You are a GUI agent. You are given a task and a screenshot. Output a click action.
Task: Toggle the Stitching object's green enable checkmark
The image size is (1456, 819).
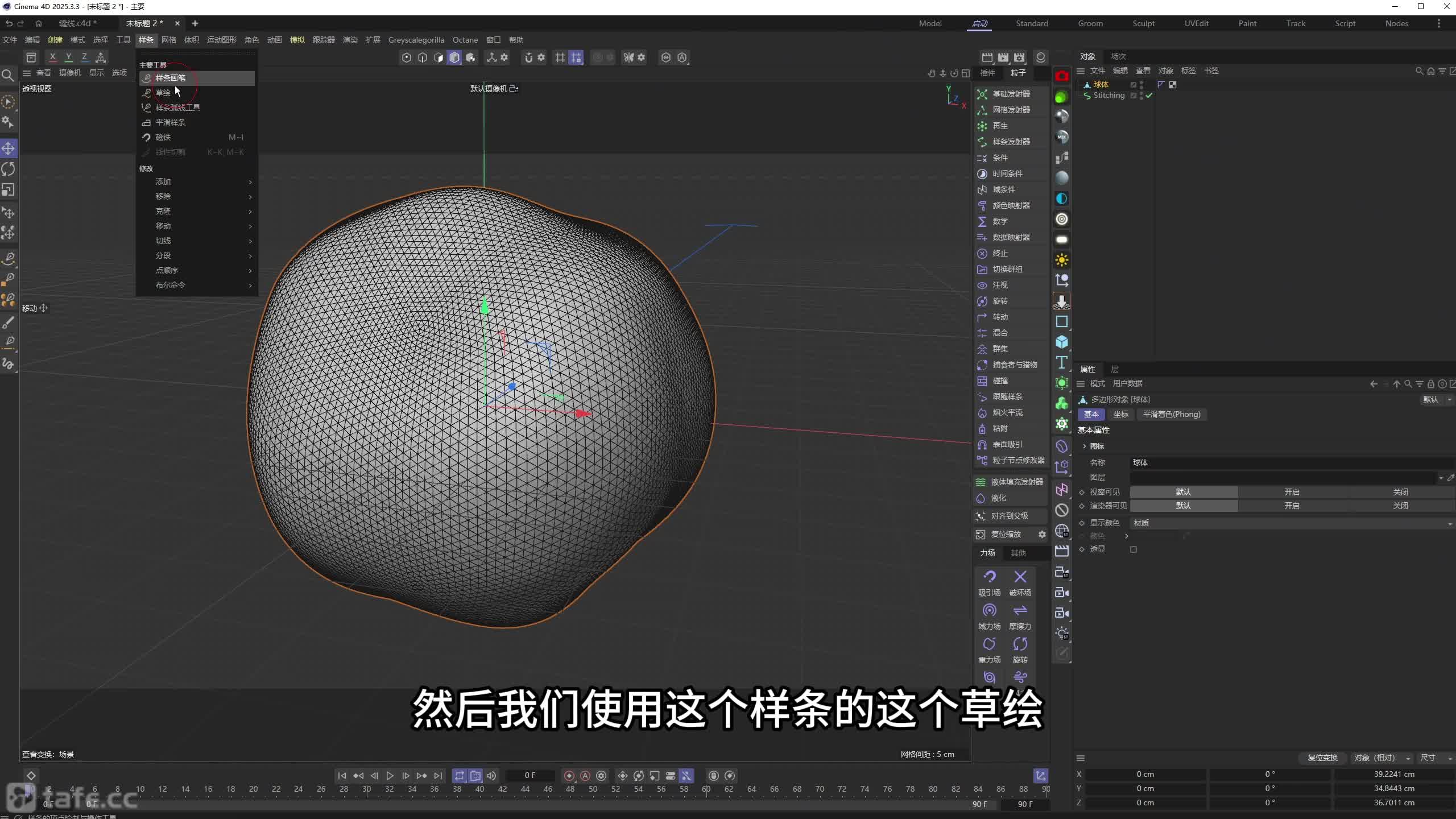(x=1149, y=96)
